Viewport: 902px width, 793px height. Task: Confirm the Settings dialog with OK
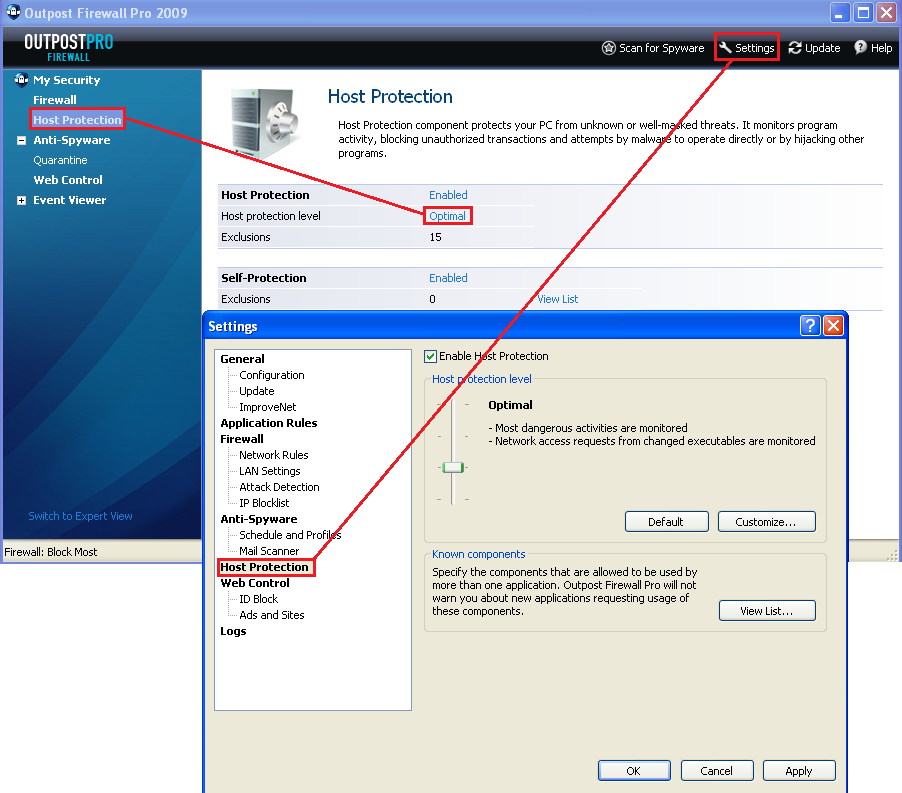click(x=634, y=771)
